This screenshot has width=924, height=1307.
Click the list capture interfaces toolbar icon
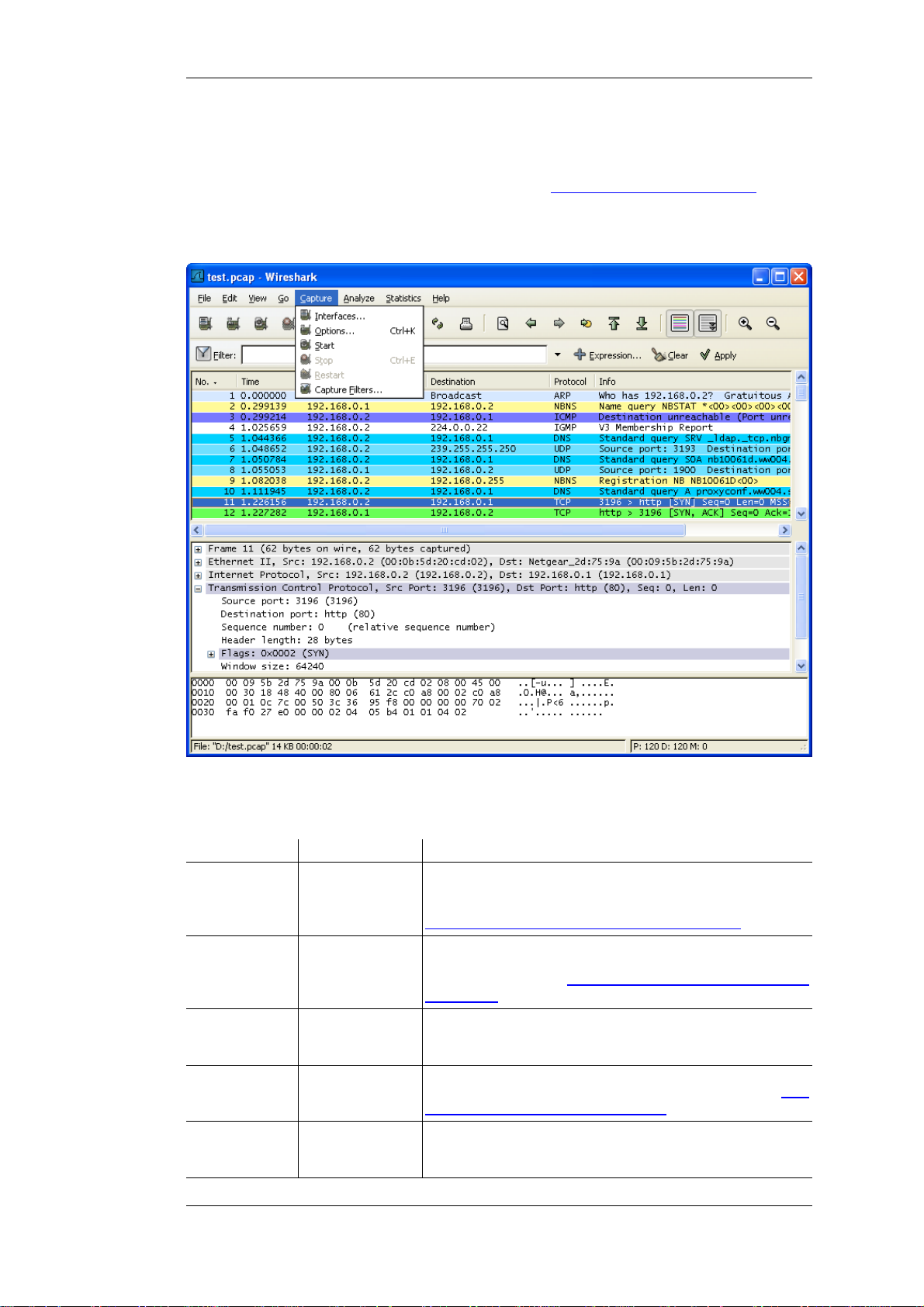tap(206, 323)
